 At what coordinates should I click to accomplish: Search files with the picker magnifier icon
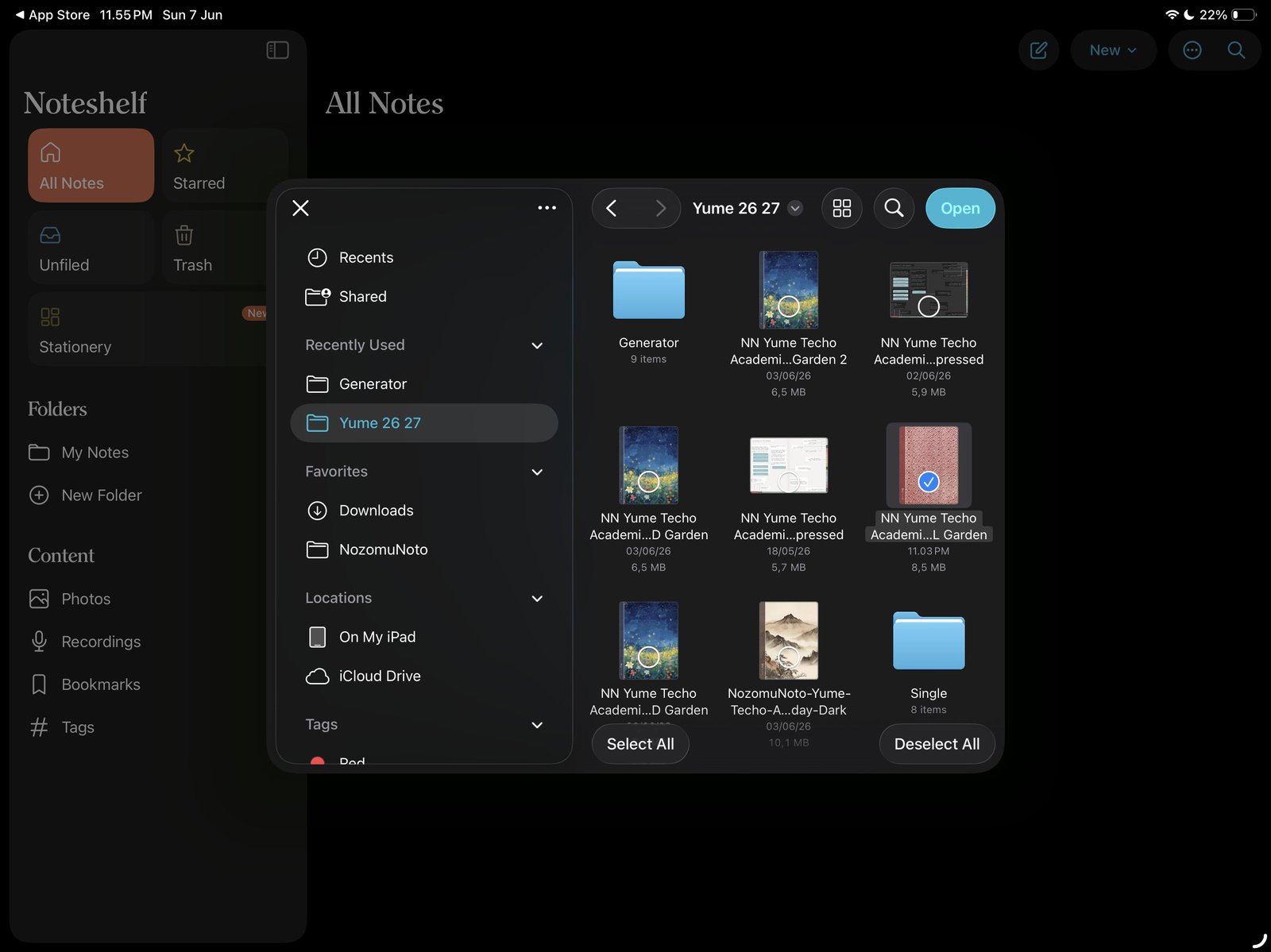(x=894, y=208)
